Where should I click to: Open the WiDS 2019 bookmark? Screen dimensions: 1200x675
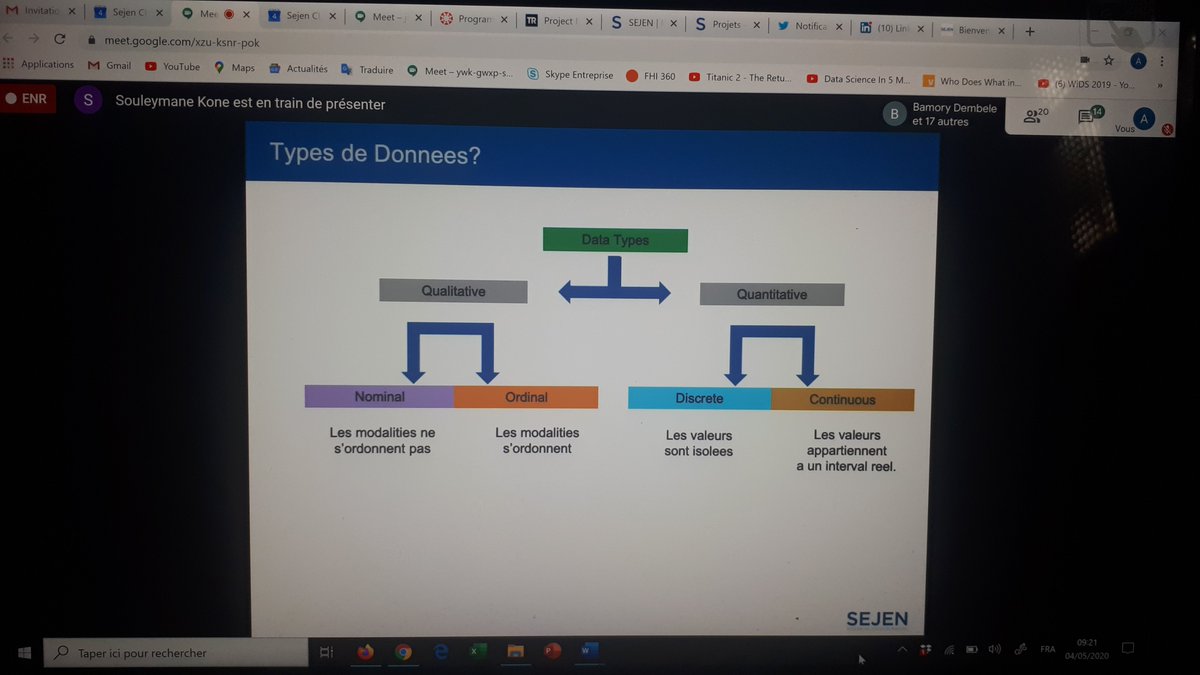(1087, 85)
